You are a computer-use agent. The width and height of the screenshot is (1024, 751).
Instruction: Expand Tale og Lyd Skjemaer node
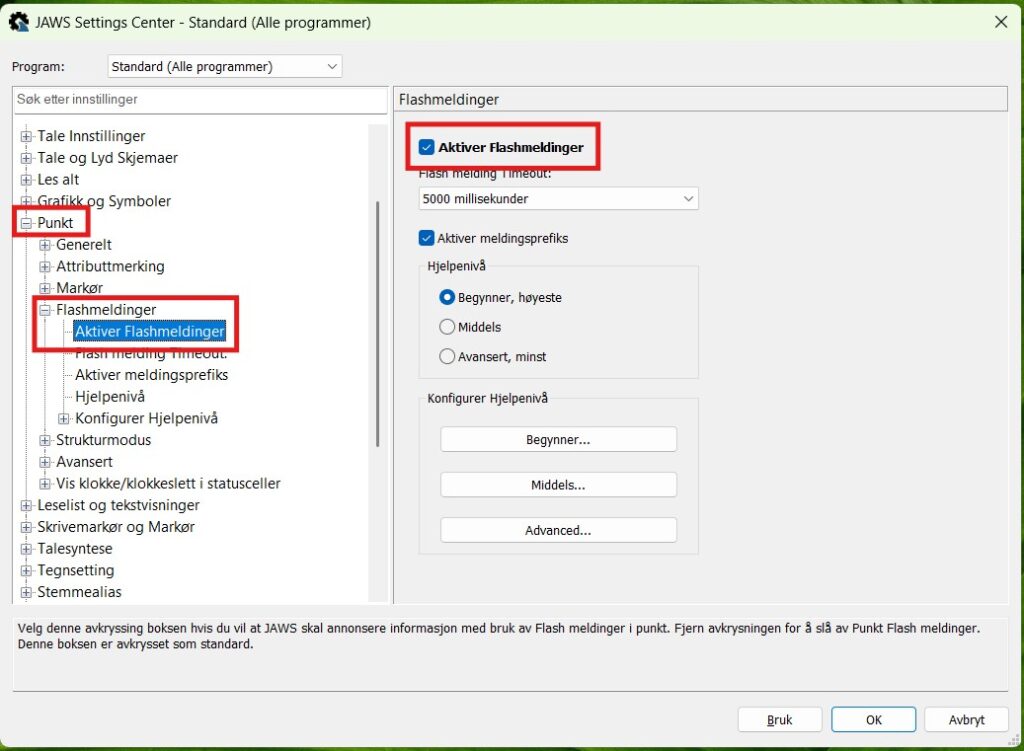point(26,157)
